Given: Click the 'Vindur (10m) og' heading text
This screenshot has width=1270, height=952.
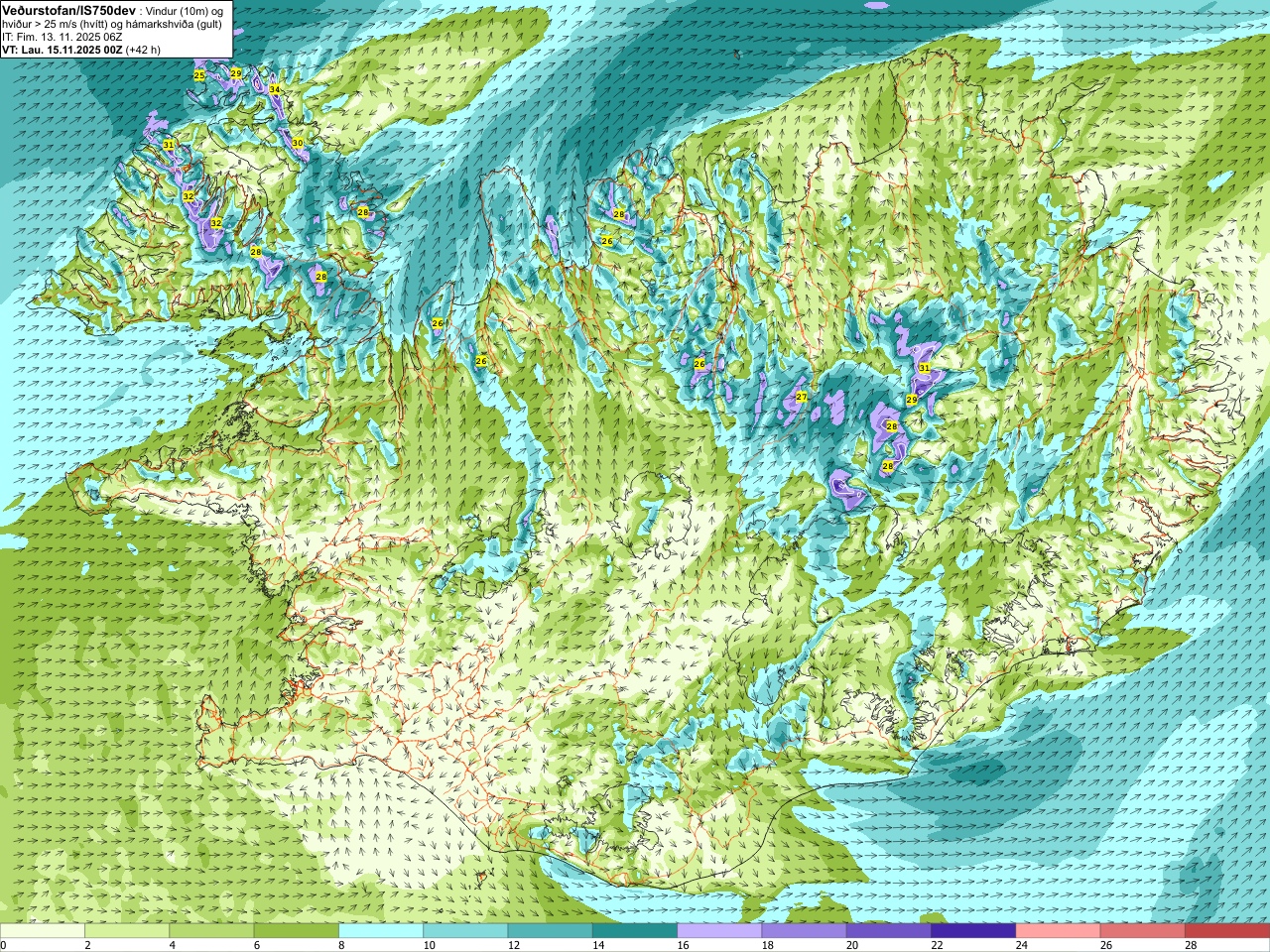Looking at the screenshot, I should (185, 10).
